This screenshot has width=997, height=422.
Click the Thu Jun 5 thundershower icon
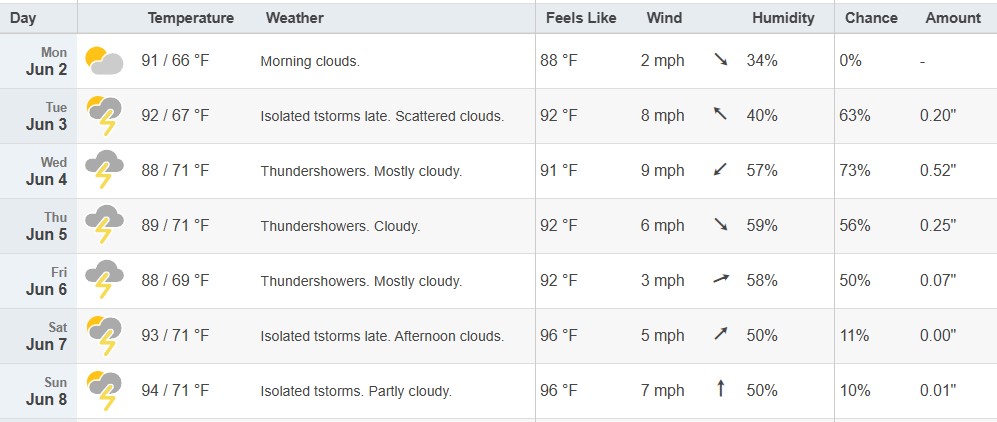104,224
